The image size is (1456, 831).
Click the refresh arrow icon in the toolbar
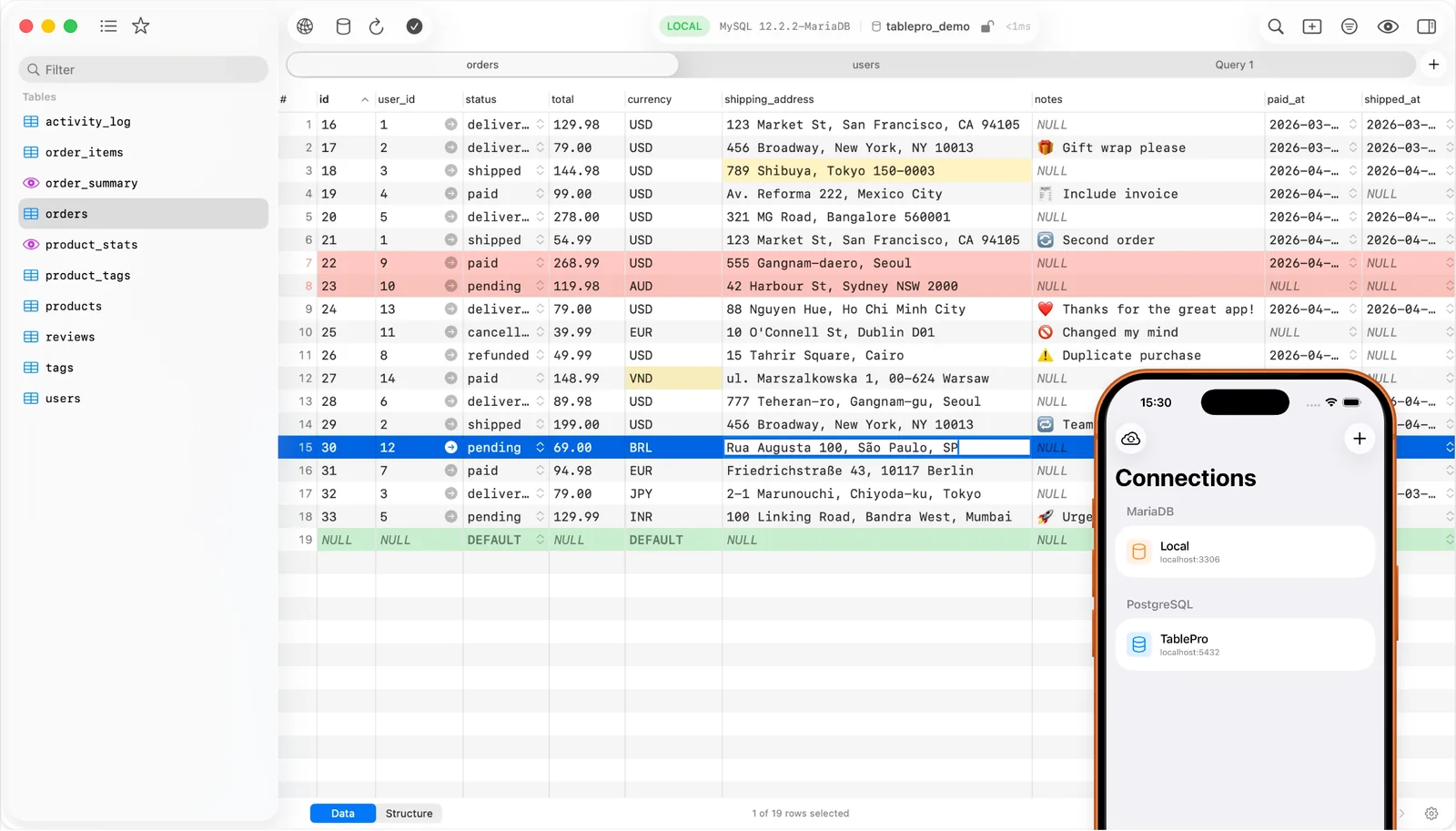click(x=377, y=26)
